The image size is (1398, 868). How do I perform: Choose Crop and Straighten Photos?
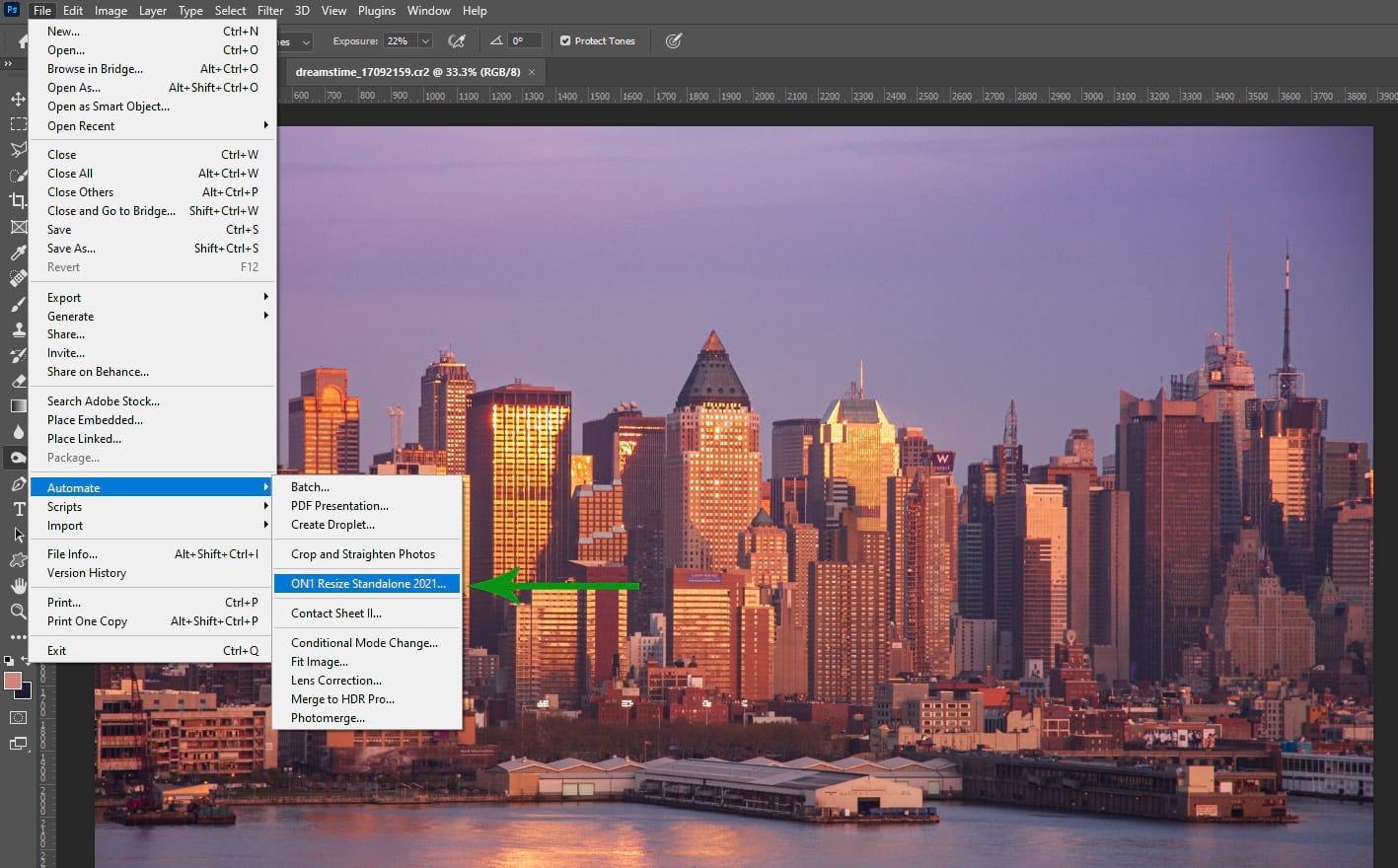(x=367, y=553)
